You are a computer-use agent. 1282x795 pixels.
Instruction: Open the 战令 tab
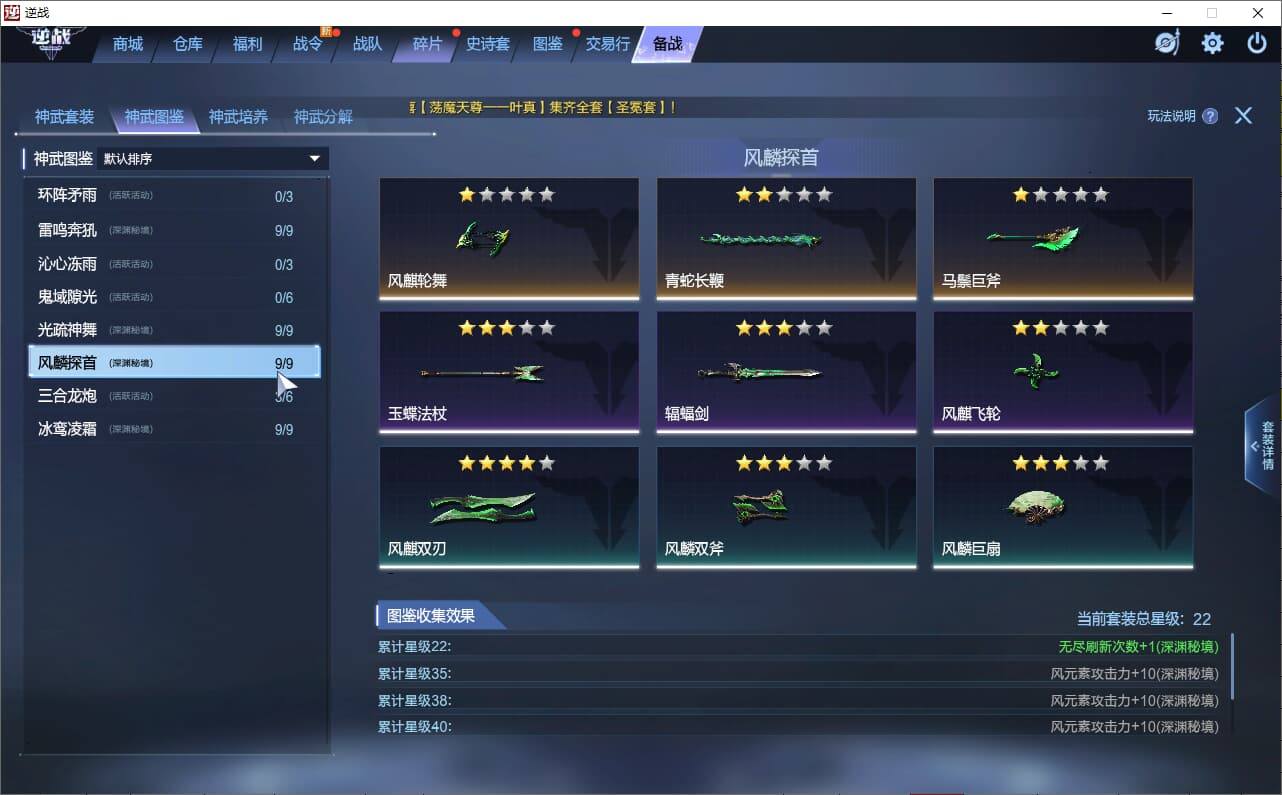(308, 44)
